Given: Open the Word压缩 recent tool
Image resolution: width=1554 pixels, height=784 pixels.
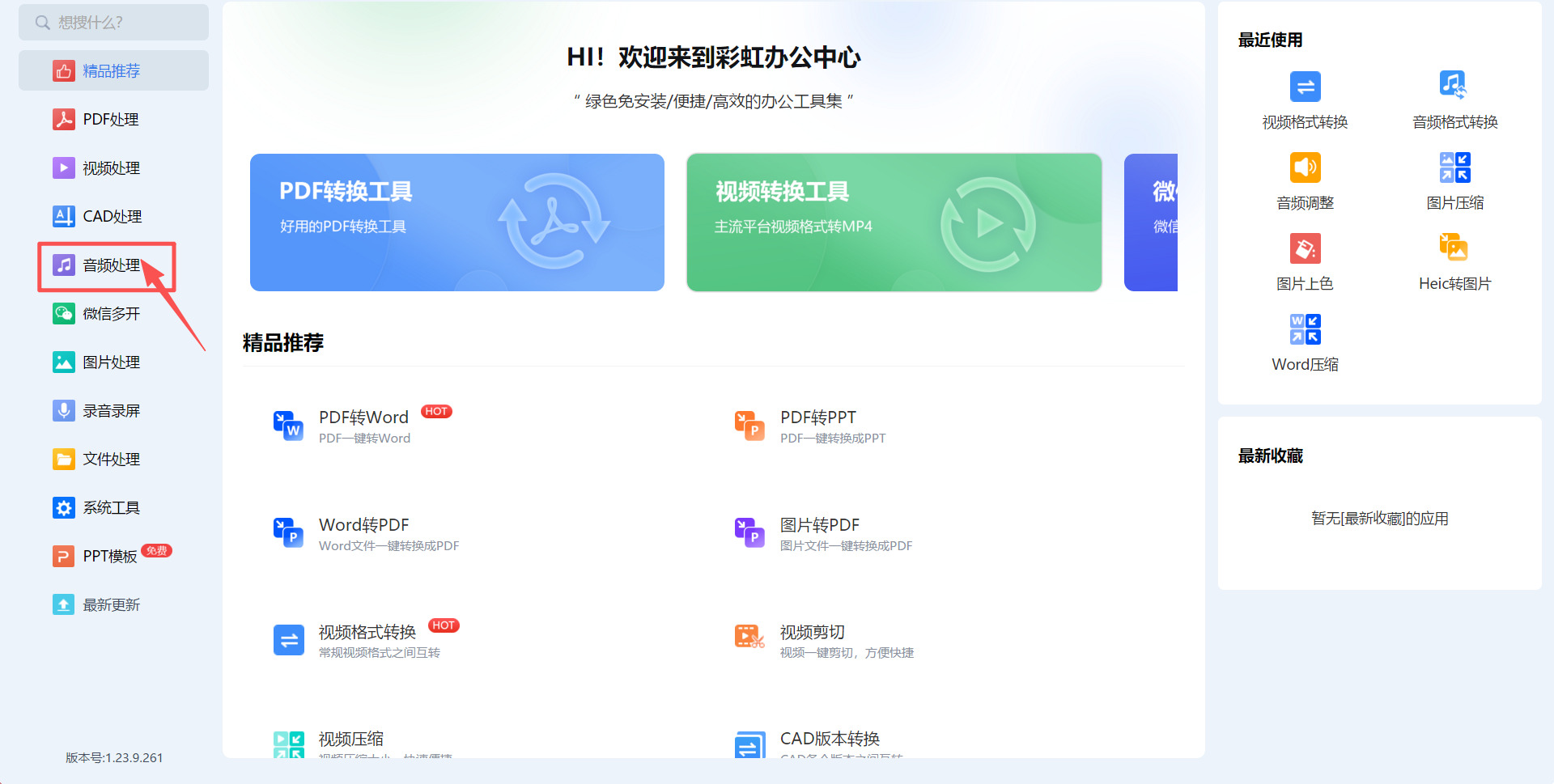Looking at the screenshot, I should pyautogui.click(x=1304, y=341).
